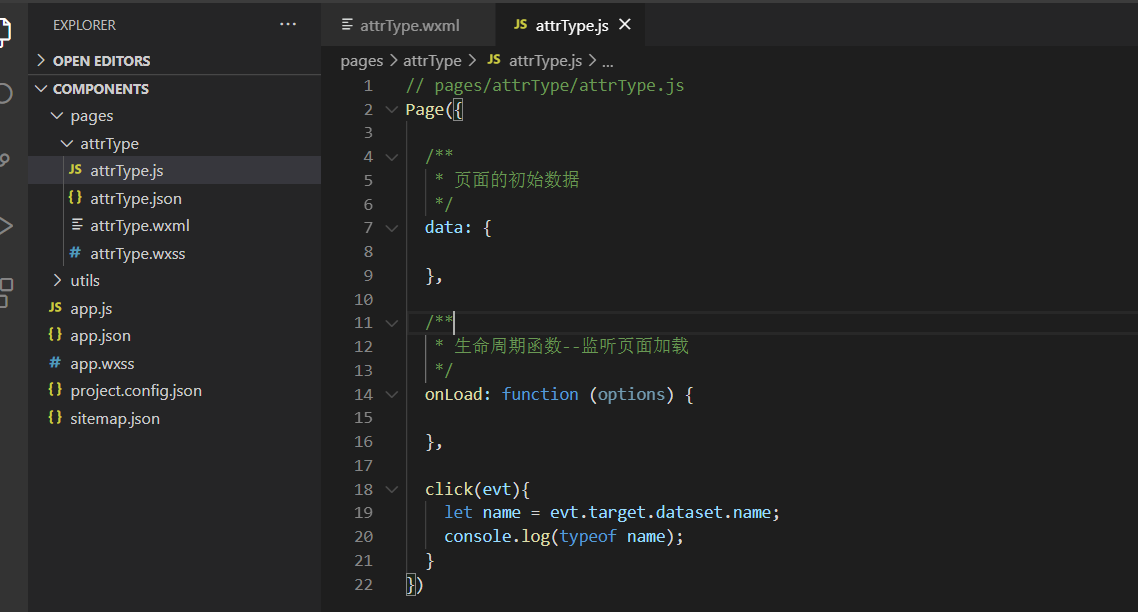1138x612 pixels.
Task: Place cursor on 'typeof' keyword
Action: [588, 536]
